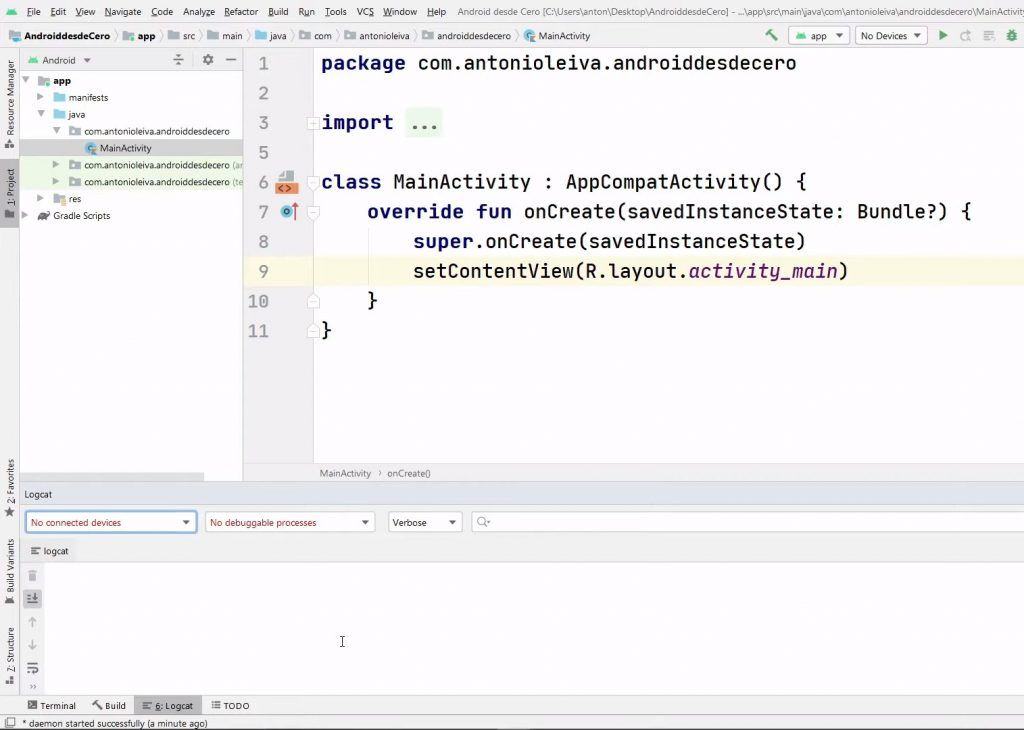Click the logcat search magnifier icon

[483, 522]
